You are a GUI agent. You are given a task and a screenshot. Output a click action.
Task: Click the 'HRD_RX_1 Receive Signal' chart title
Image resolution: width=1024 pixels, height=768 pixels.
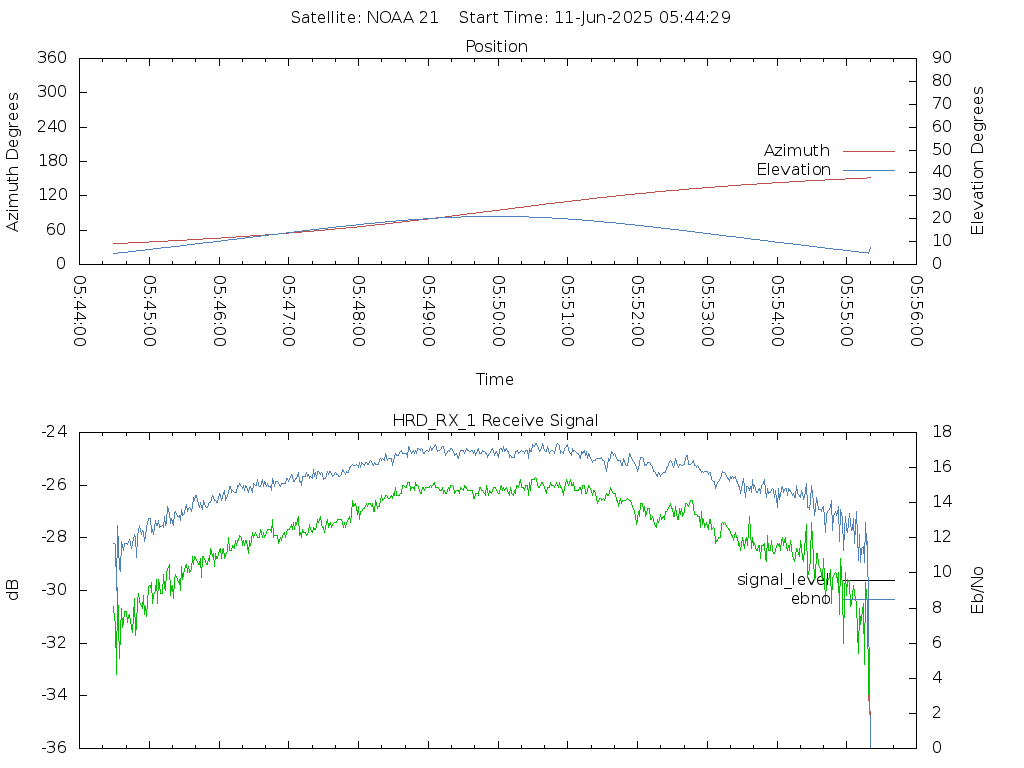495,421
